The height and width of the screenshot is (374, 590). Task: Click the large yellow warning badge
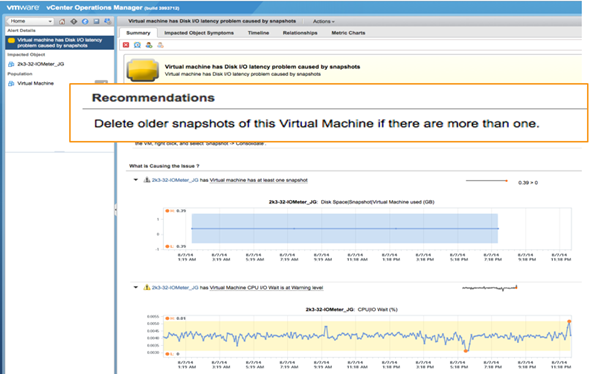(142, 70)
